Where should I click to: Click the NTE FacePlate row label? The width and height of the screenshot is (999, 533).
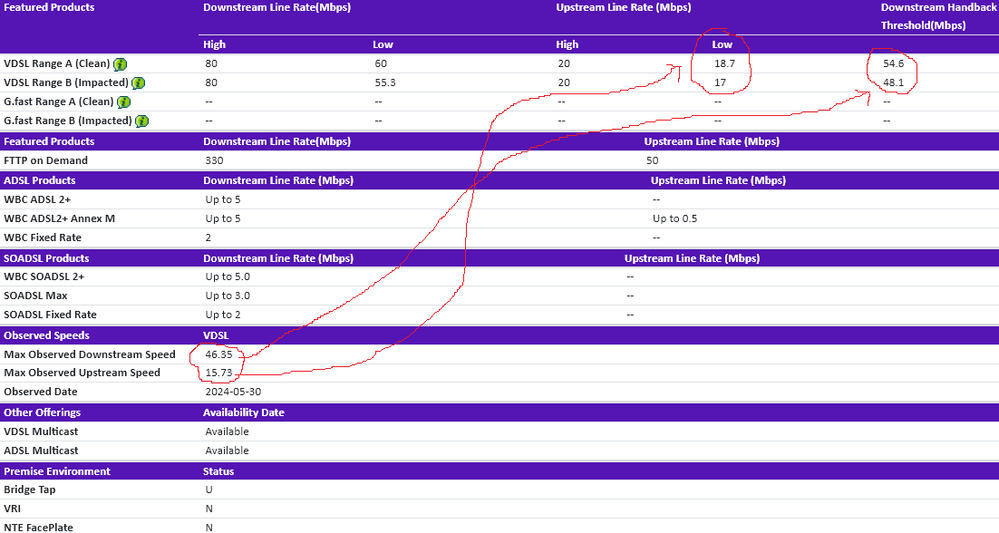pyautogui.click(x=39, y=527)
